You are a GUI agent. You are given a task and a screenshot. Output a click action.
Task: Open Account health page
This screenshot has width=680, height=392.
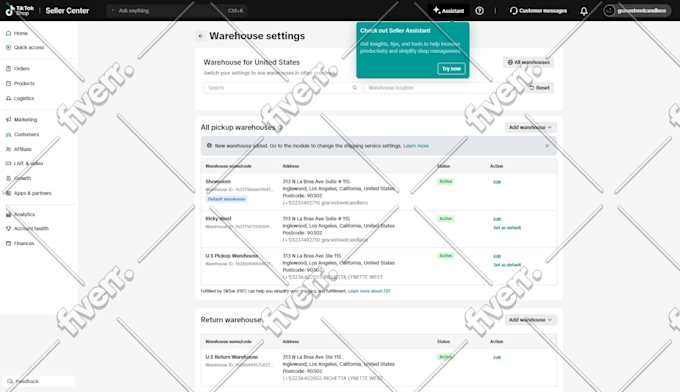pos(31,229)
